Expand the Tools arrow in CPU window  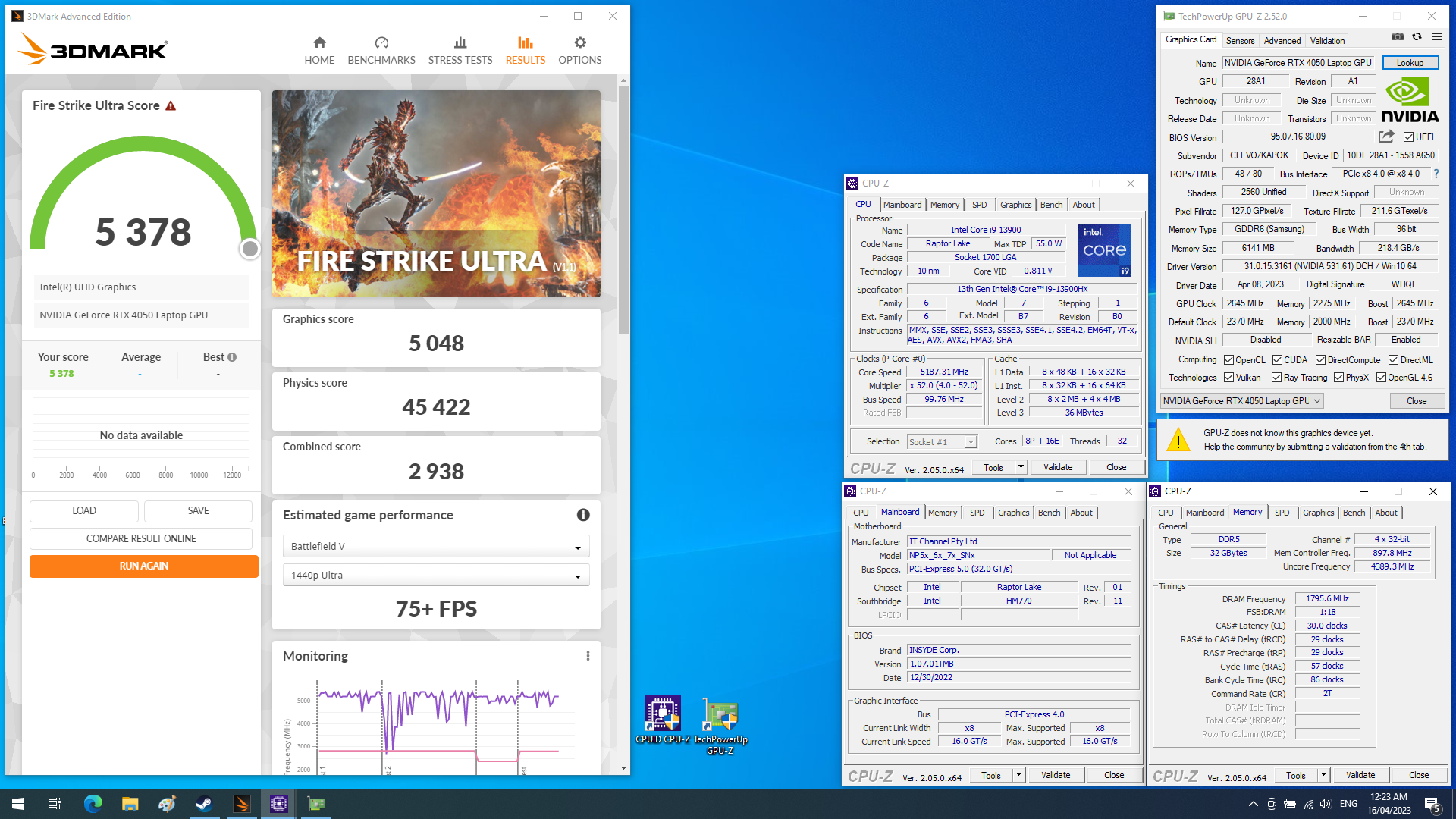click(1021, 467)
